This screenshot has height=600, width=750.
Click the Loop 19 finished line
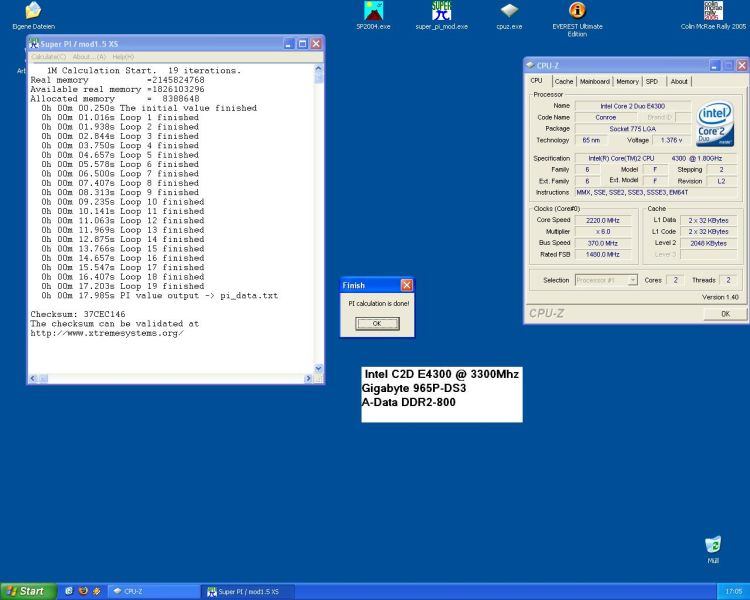pos(123,286)
